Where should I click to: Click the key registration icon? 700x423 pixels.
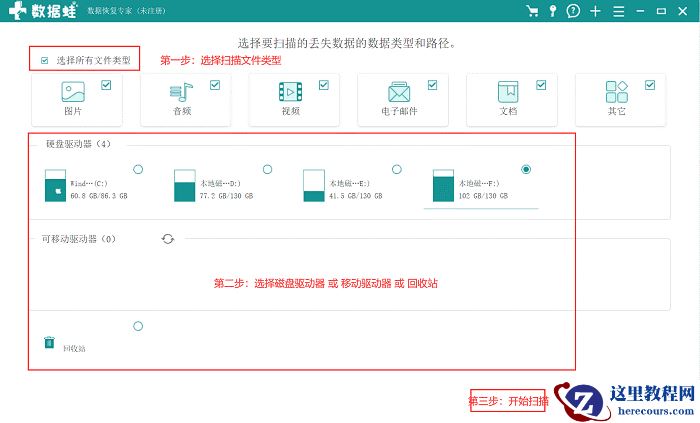[553, 11]
